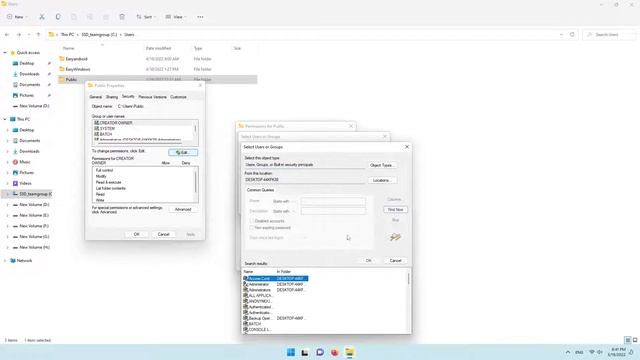The width and height of the screenshot is (640, 360).
Task: Click the Cut scissors icon in Explorer toolbar
Action: [42, 17]
